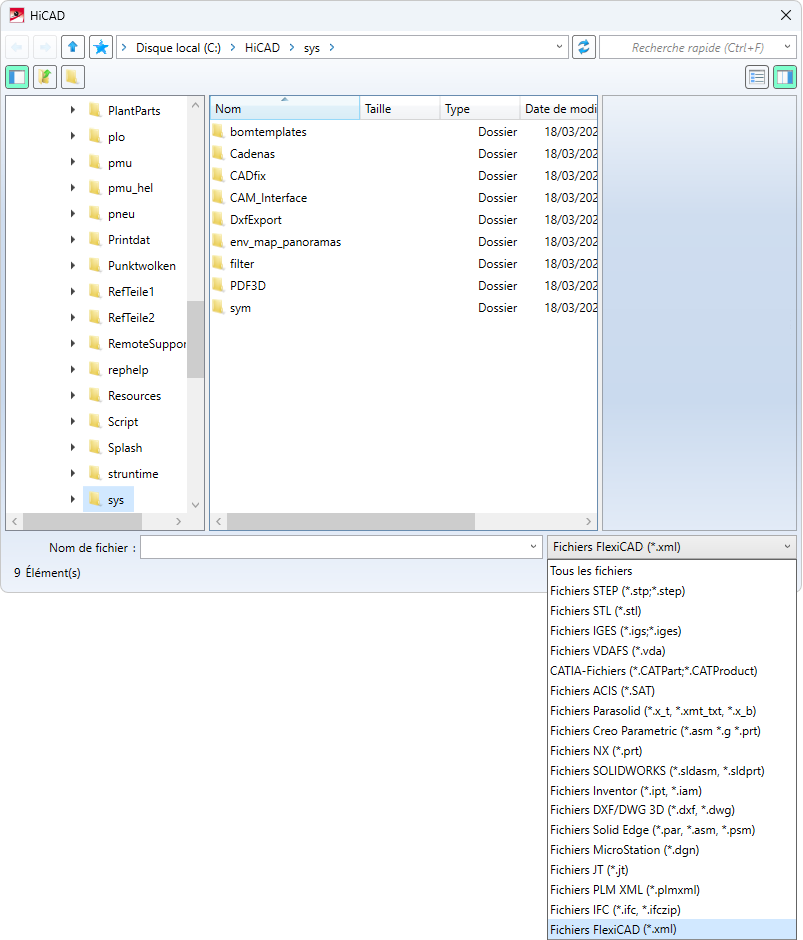Choose Fichiers Parasolid filter option
803x940 pixels.
[x=672, y=711]
